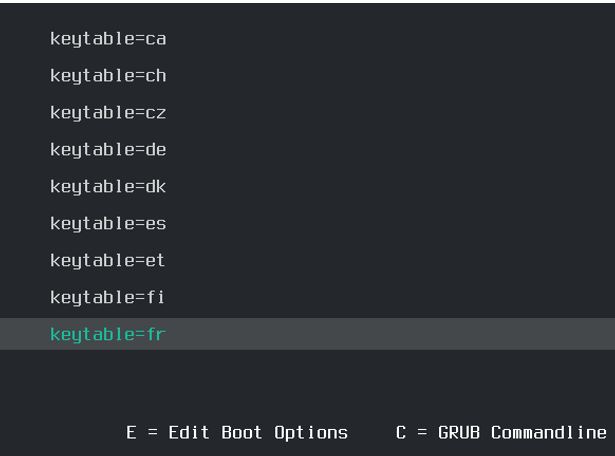Click the "C" key letter in footer
The image size is (615, 456).
click(x=401, y=433)
